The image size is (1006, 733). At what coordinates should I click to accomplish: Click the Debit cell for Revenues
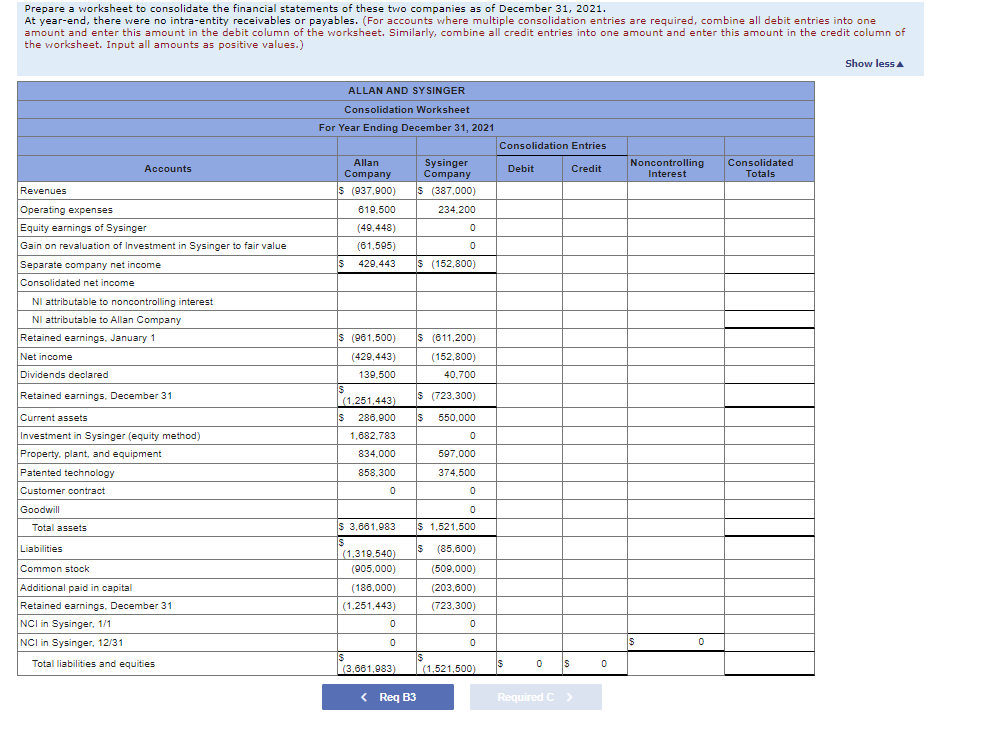(x=527, y=190)
